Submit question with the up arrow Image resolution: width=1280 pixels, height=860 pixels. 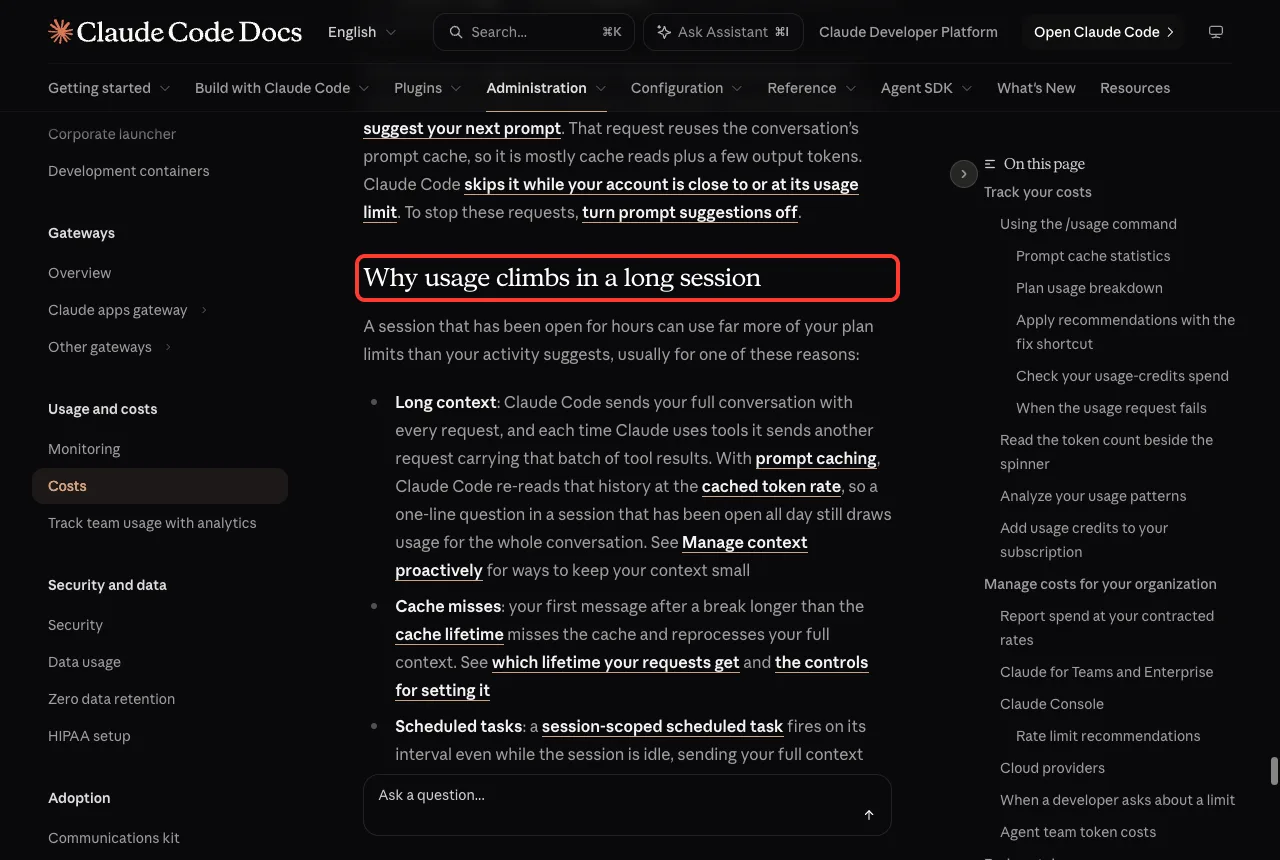(x=869, y=815)
